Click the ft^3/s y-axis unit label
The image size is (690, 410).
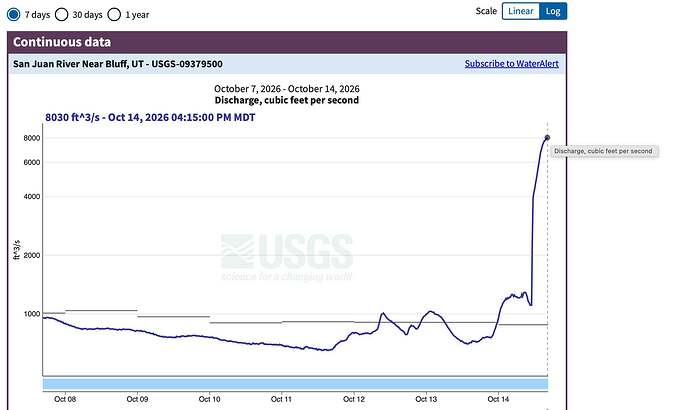(x=17, y=250)
